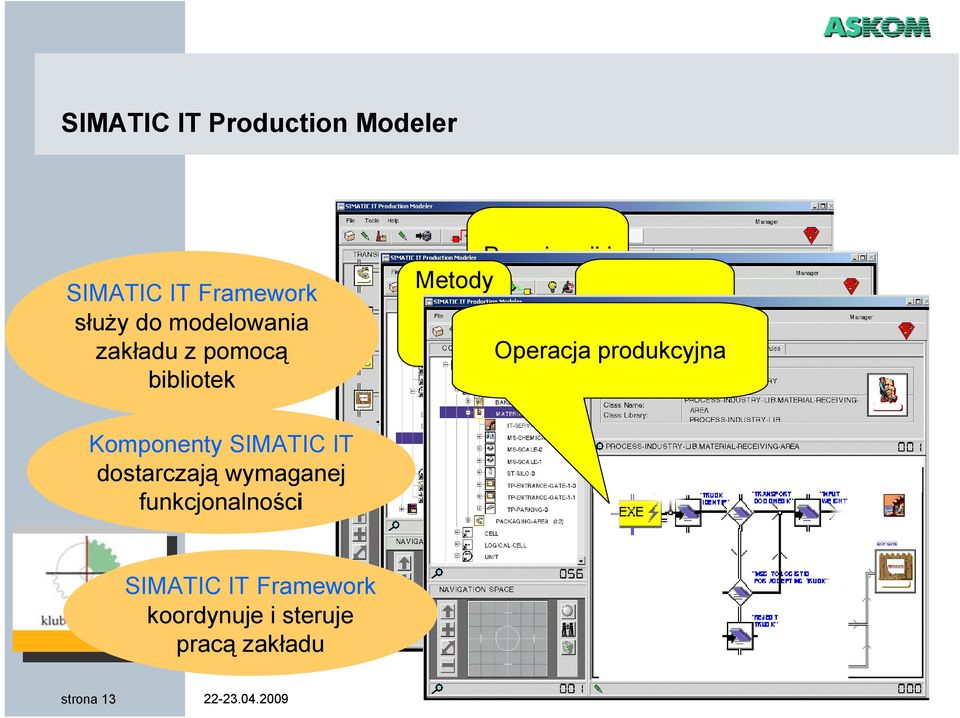The width and height of the screenshot is (960, 718).
Task: Click the small orange gear picture in diagram
Action: pos(894,506)
